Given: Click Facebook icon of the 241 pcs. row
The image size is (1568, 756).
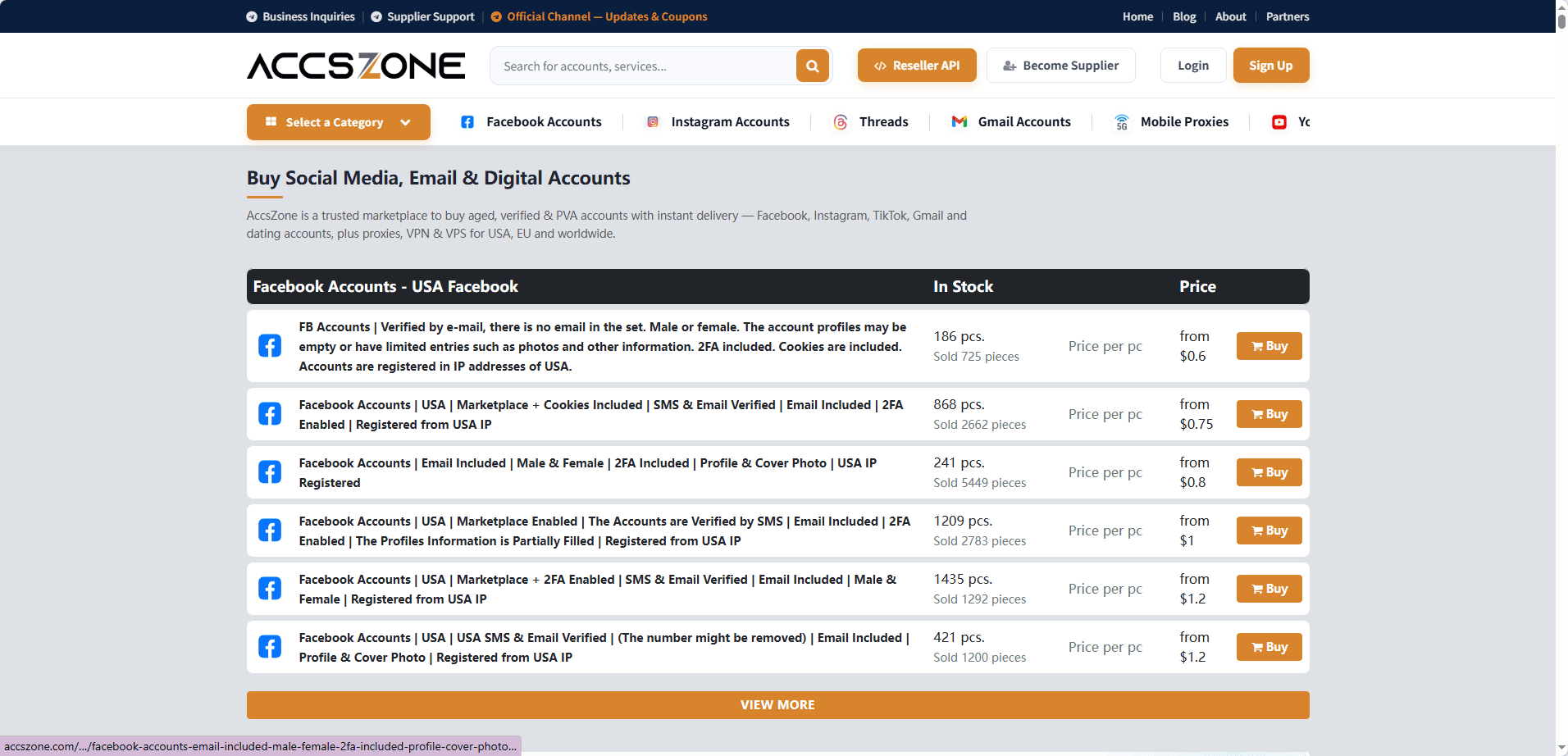Looking at the screenshot, I should click(270, 472).
